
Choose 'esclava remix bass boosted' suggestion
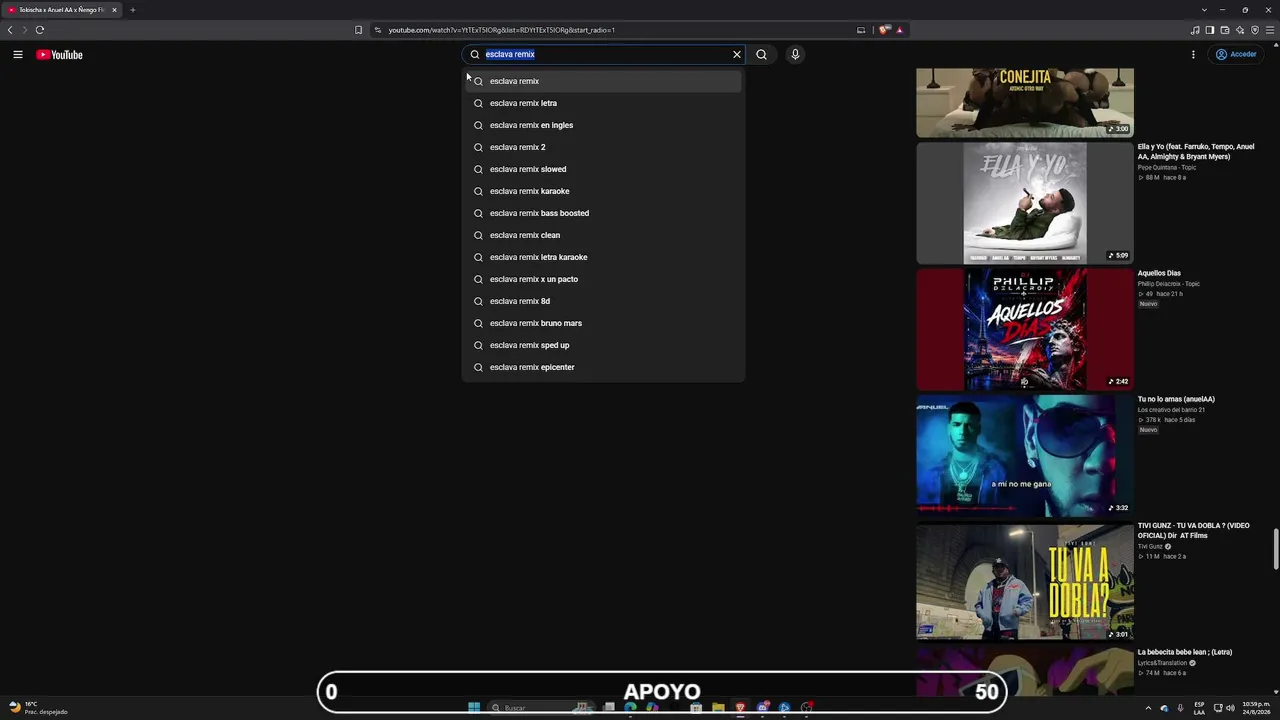pos(603,213)
